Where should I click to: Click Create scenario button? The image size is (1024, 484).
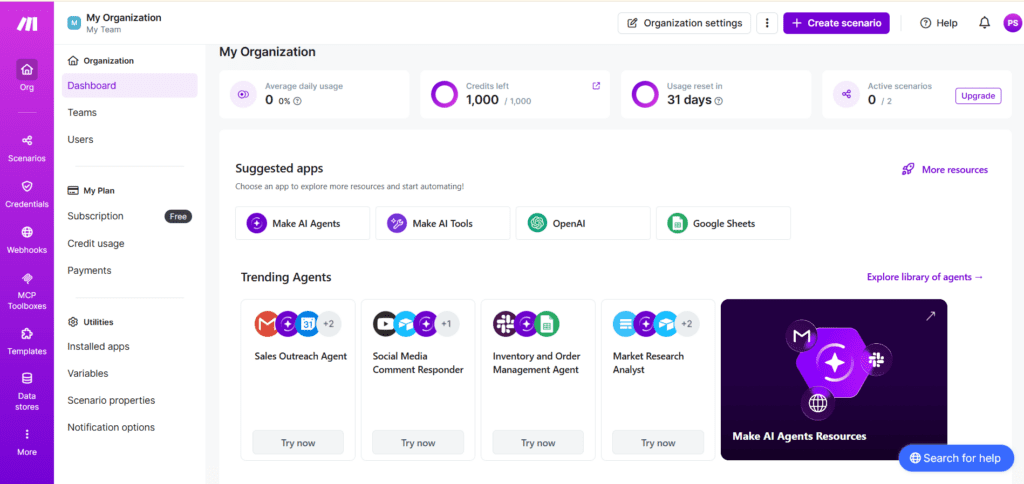coord(837,23)
